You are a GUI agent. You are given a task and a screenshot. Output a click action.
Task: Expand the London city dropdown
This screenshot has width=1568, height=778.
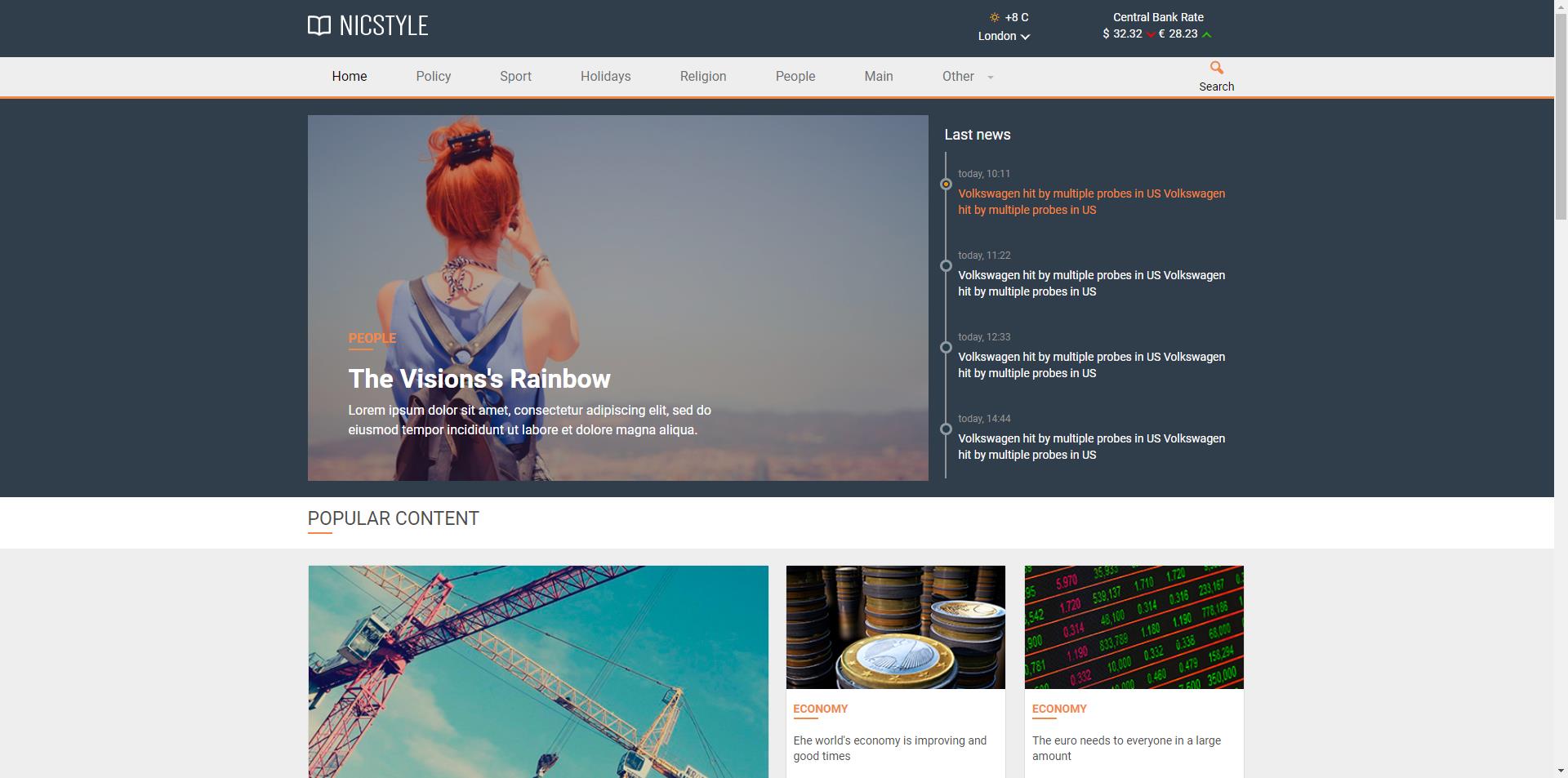tap(1004, 36)
